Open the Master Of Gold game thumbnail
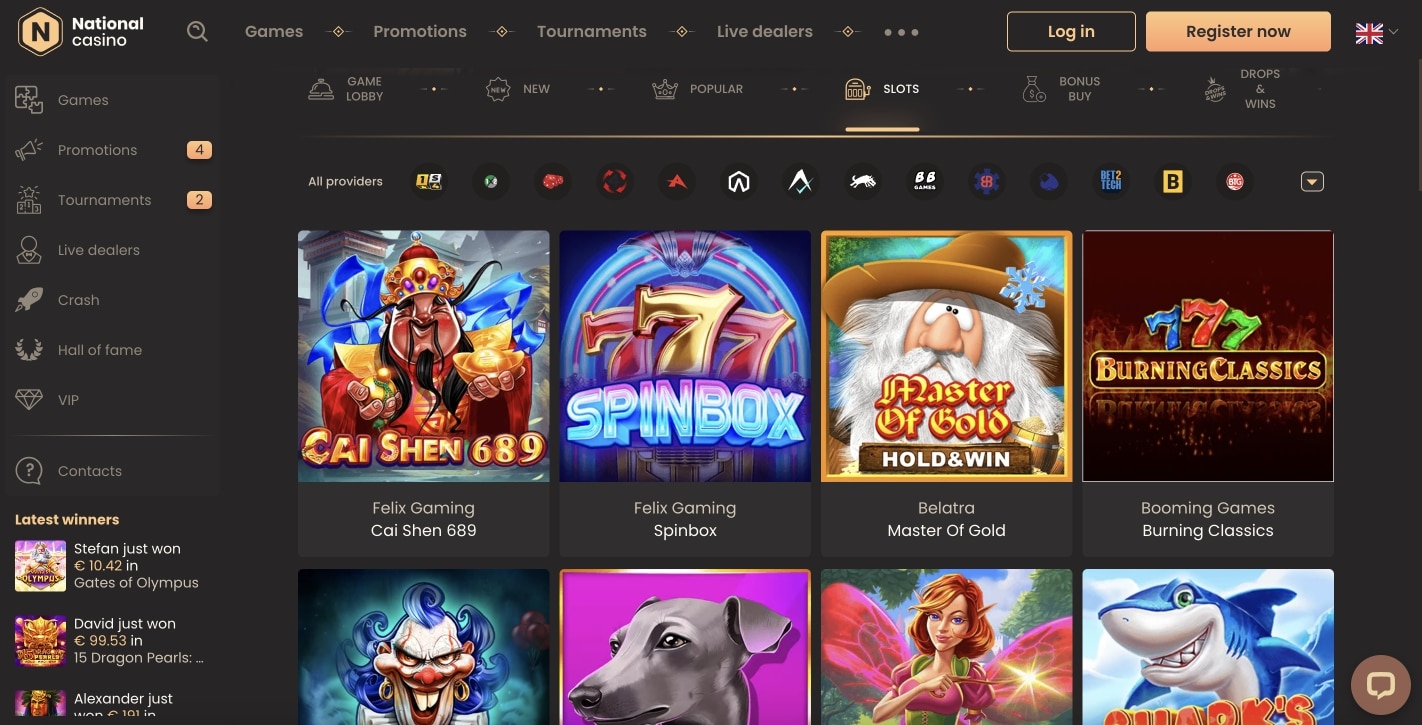Viewport: 1422px width, 725px height. [946, 357]
